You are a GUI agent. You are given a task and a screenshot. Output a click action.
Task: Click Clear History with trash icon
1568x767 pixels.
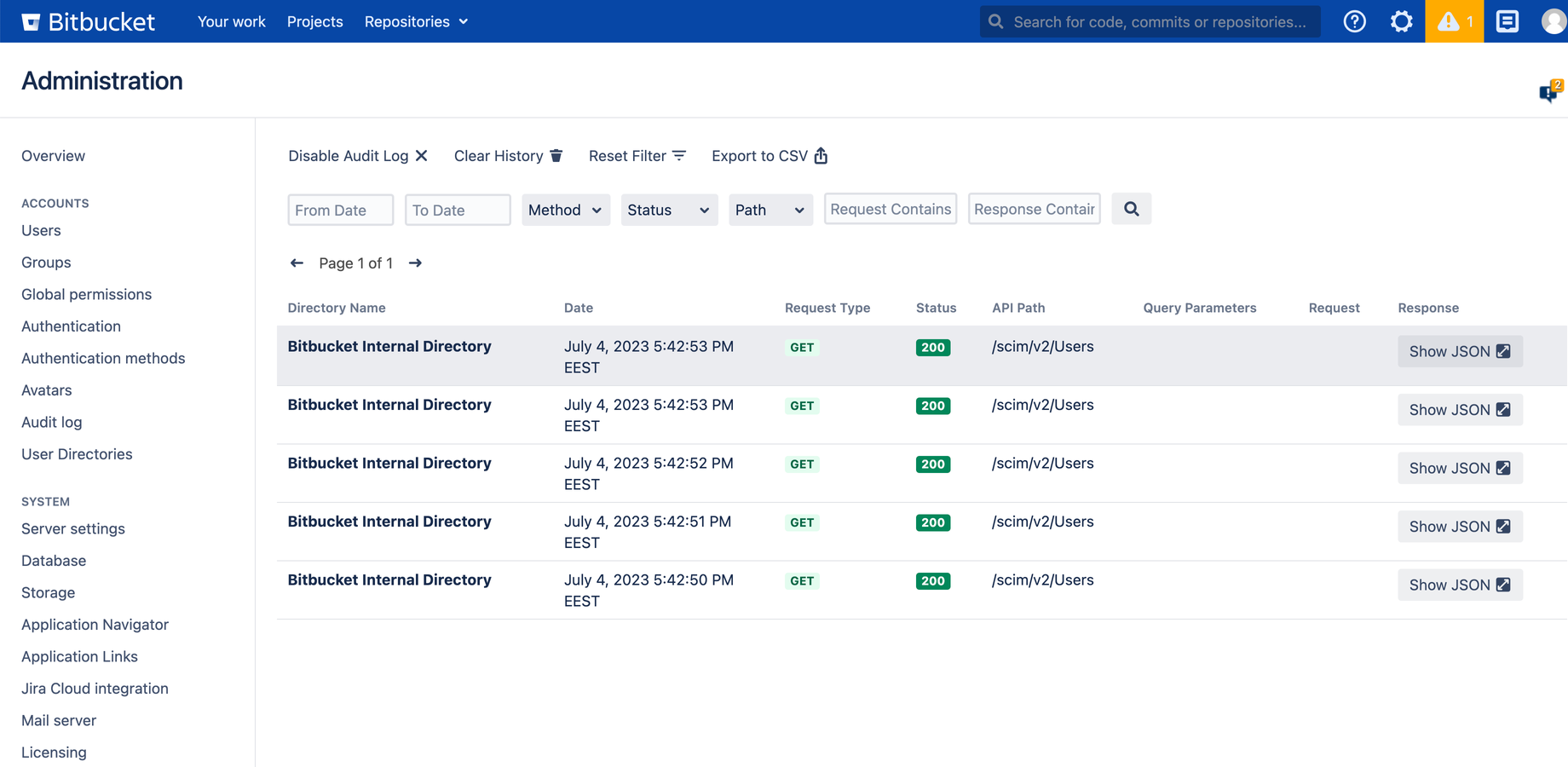point(509,156)
